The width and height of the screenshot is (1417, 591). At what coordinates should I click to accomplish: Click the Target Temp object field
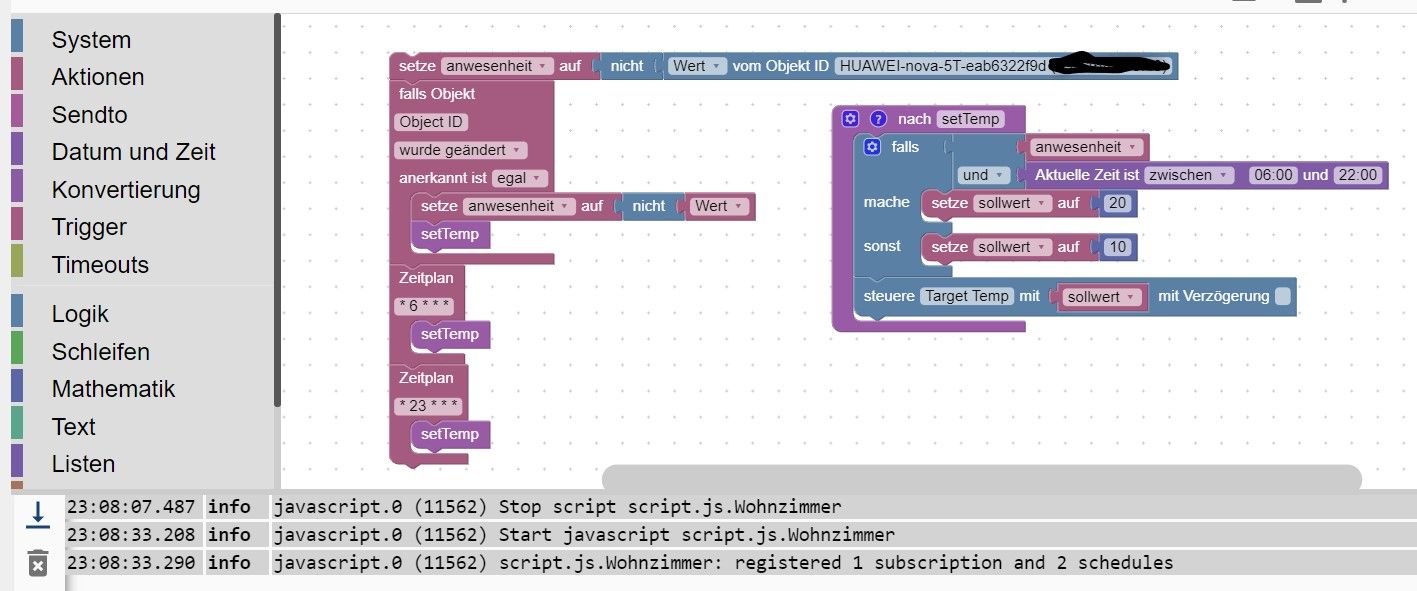tap(968, 296)
